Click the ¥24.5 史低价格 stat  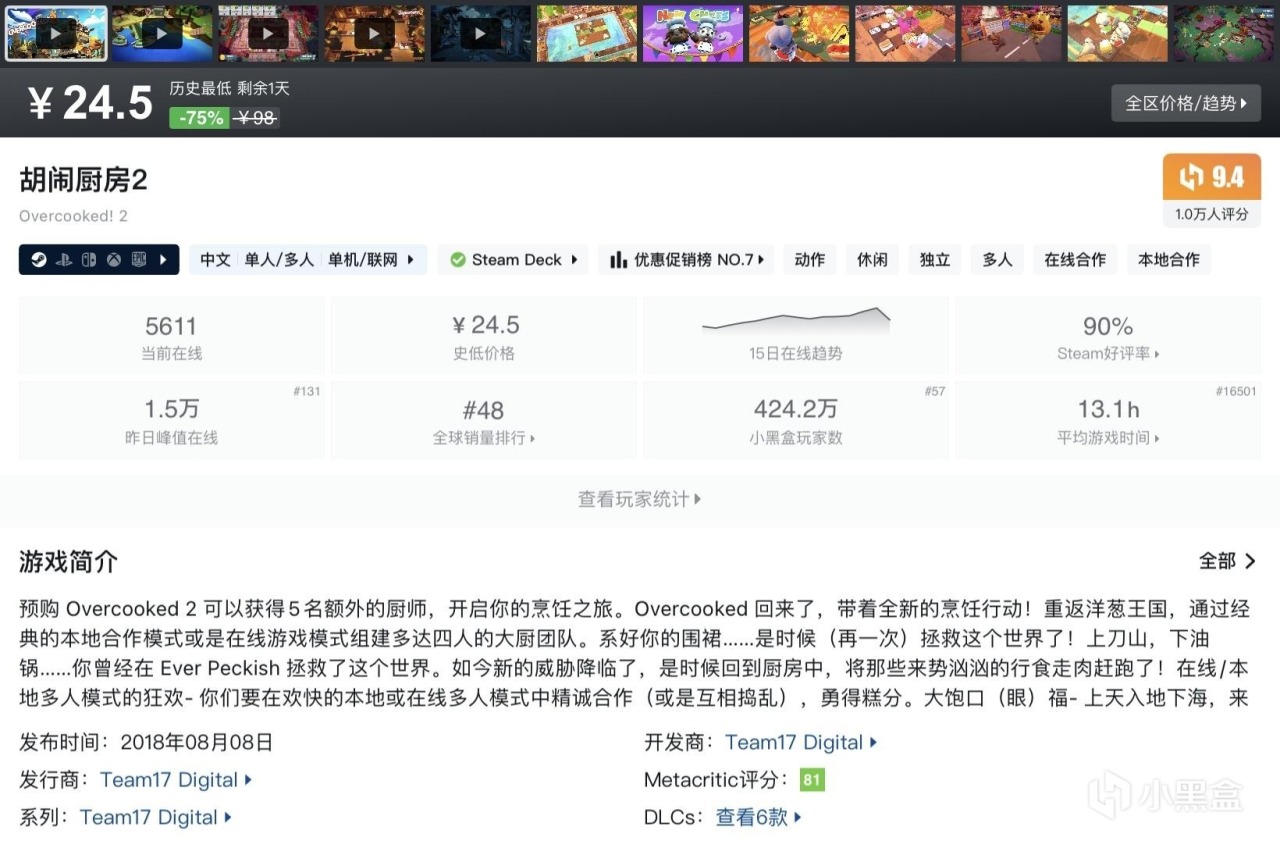pyautogui.click(x=484, y=336)
